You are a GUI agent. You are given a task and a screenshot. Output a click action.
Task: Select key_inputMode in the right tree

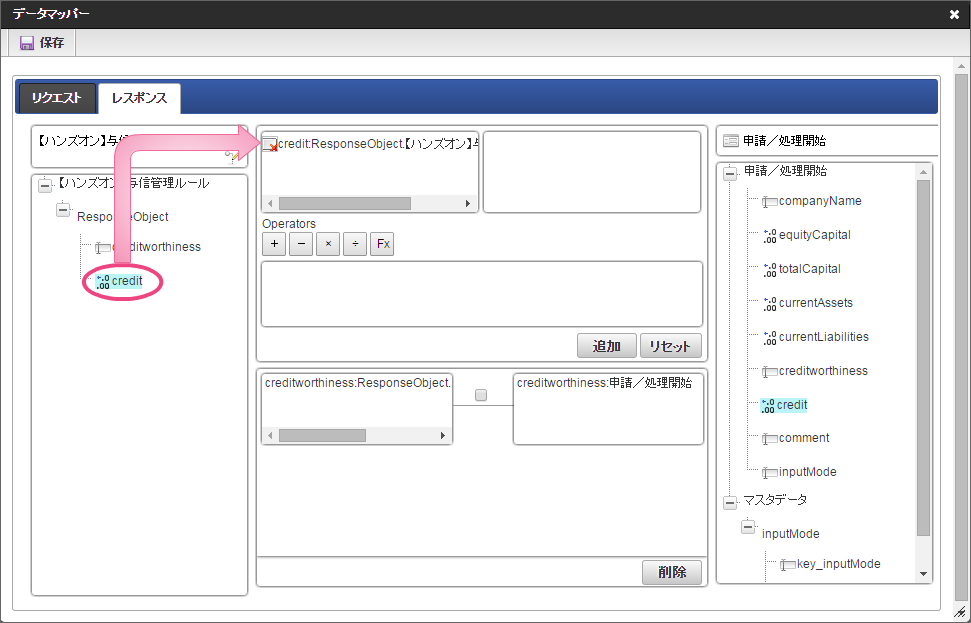coord(838,564)
